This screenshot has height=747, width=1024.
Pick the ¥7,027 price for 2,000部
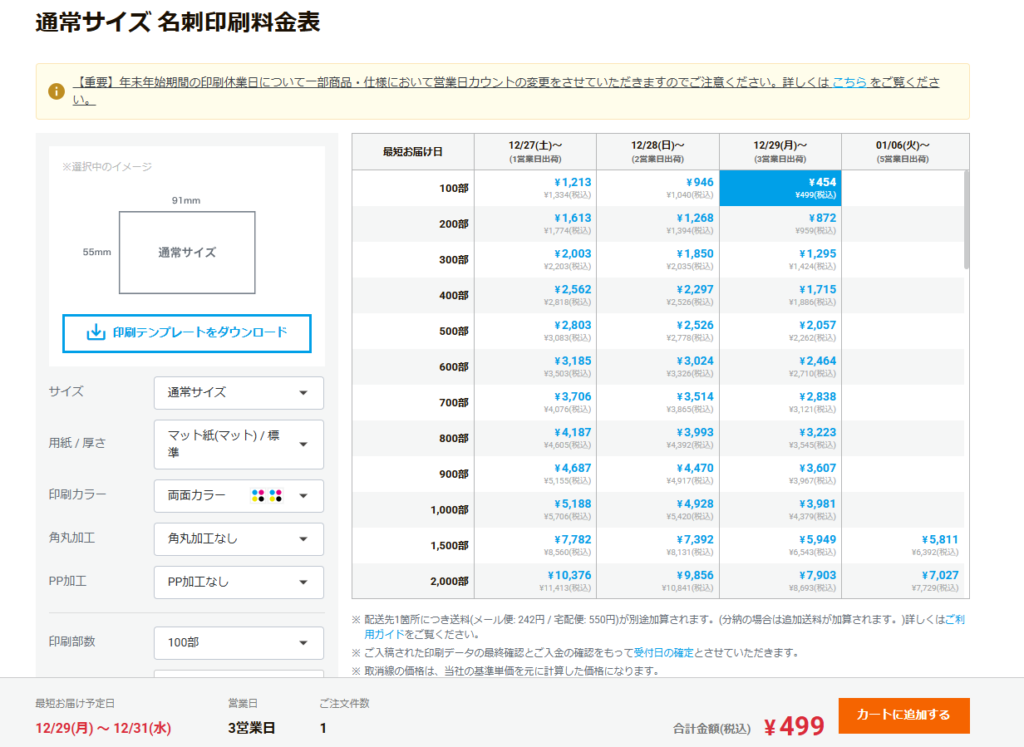[x=939, y=575]
